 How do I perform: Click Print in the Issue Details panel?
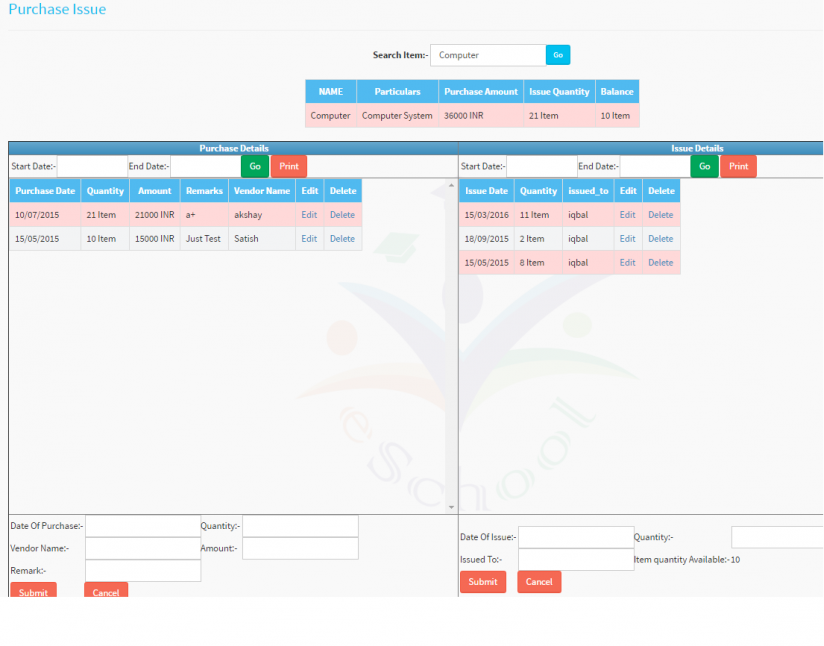738,166
